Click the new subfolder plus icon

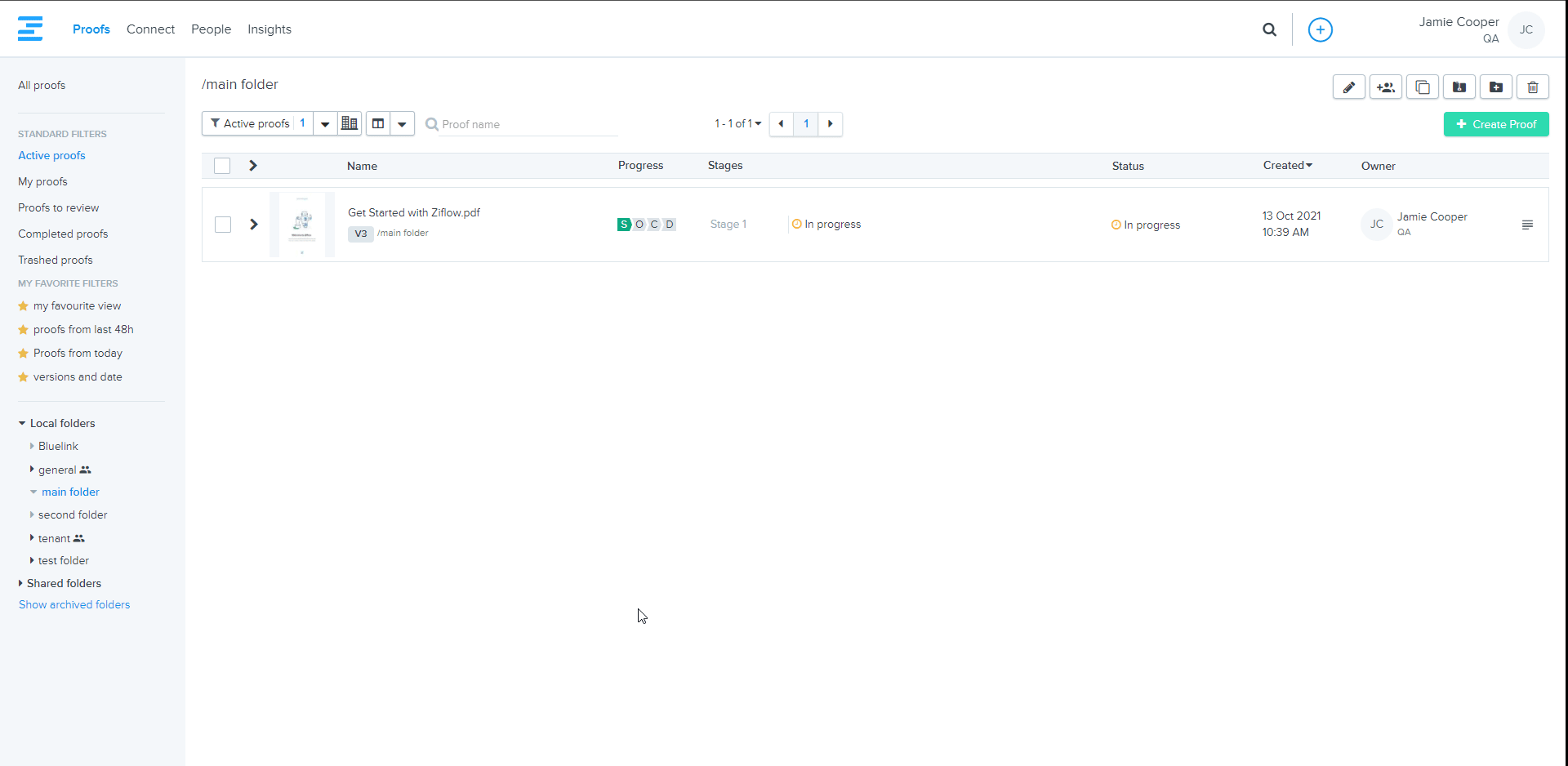1495,87
